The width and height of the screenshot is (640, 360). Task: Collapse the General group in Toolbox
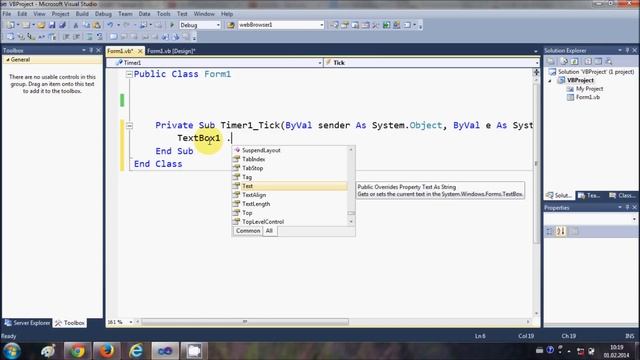click(x=8, y=60)
